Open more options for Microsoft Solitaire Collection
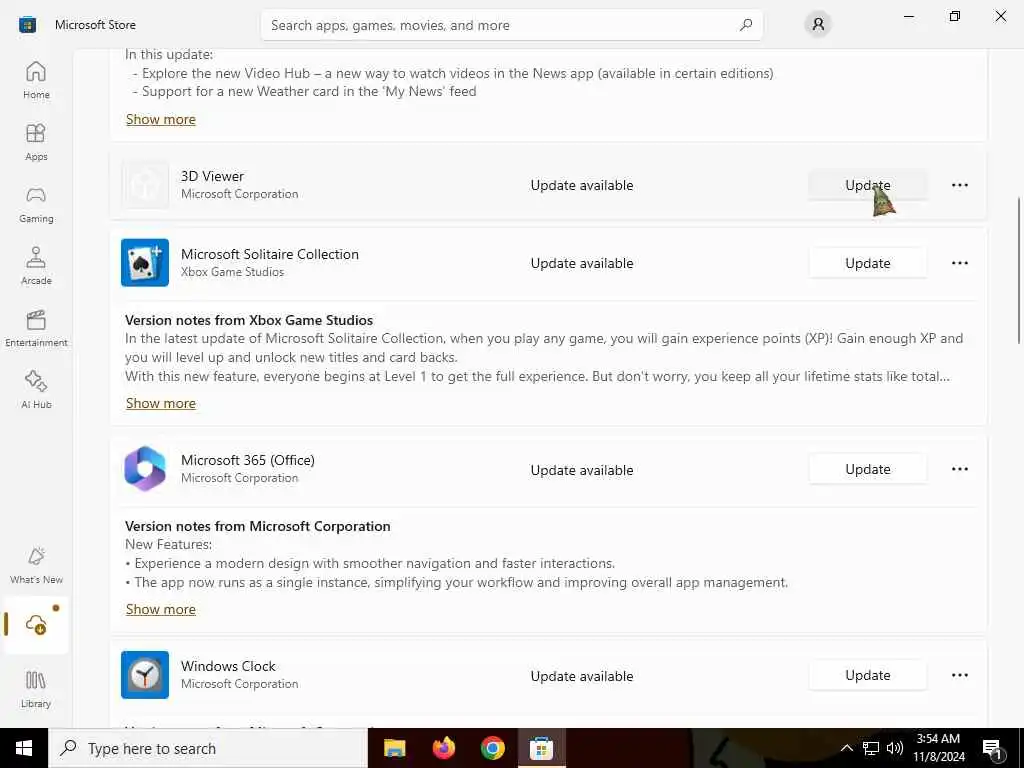Viewport: 1024px width, 768px height. (x=959, y=263)
